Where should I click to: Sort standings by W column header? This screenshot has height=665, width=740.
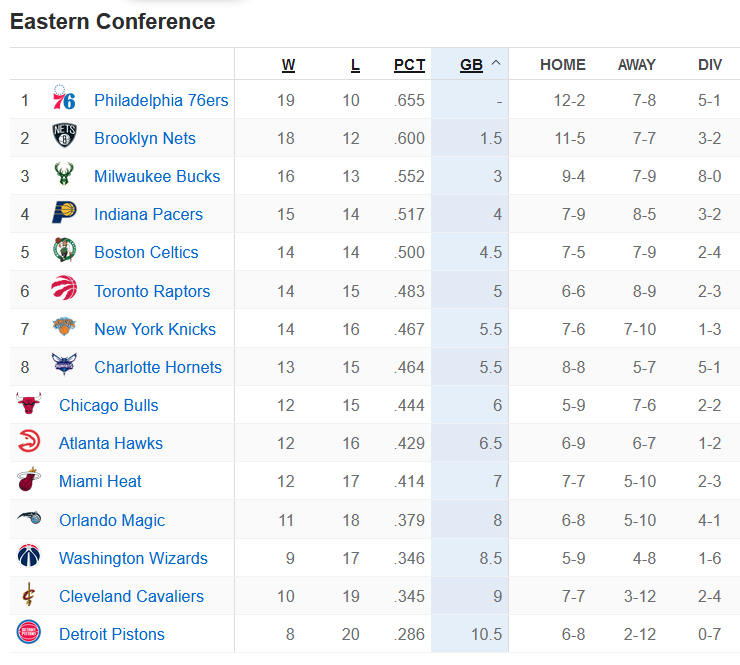coord(288,65)
